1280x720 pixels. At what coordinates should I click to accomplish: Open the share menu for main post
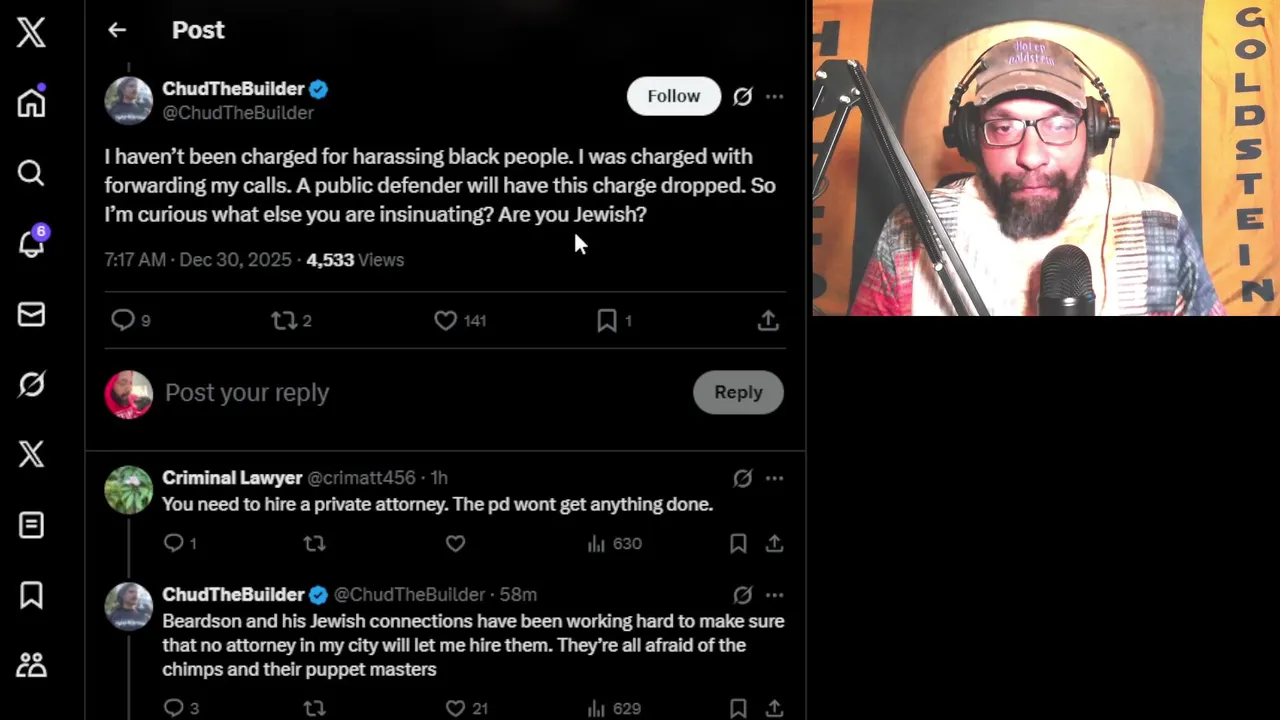[x=768, y=320]
